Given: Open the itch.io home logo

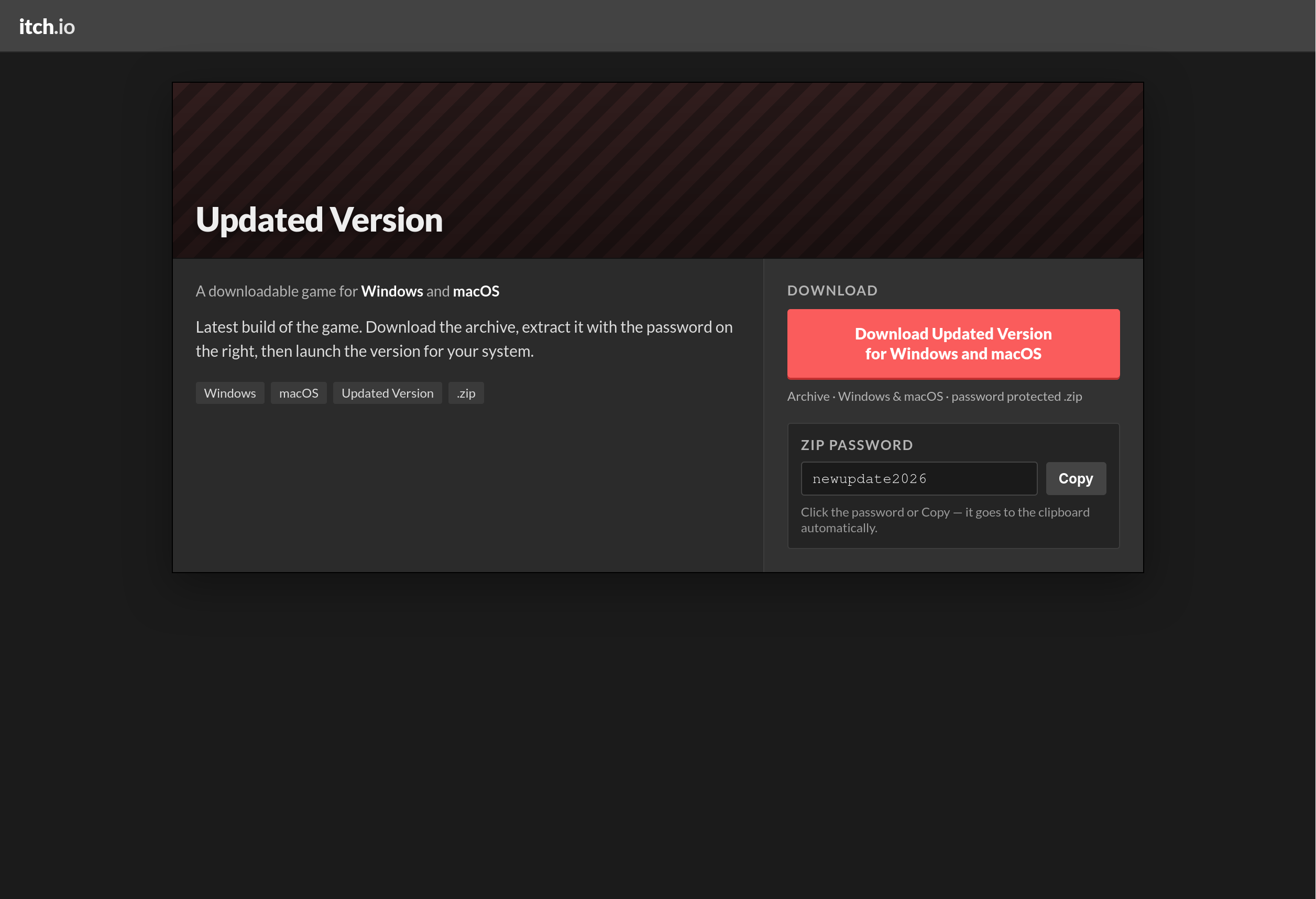Looking at the screenshot, I should click(x=47, y=27).
